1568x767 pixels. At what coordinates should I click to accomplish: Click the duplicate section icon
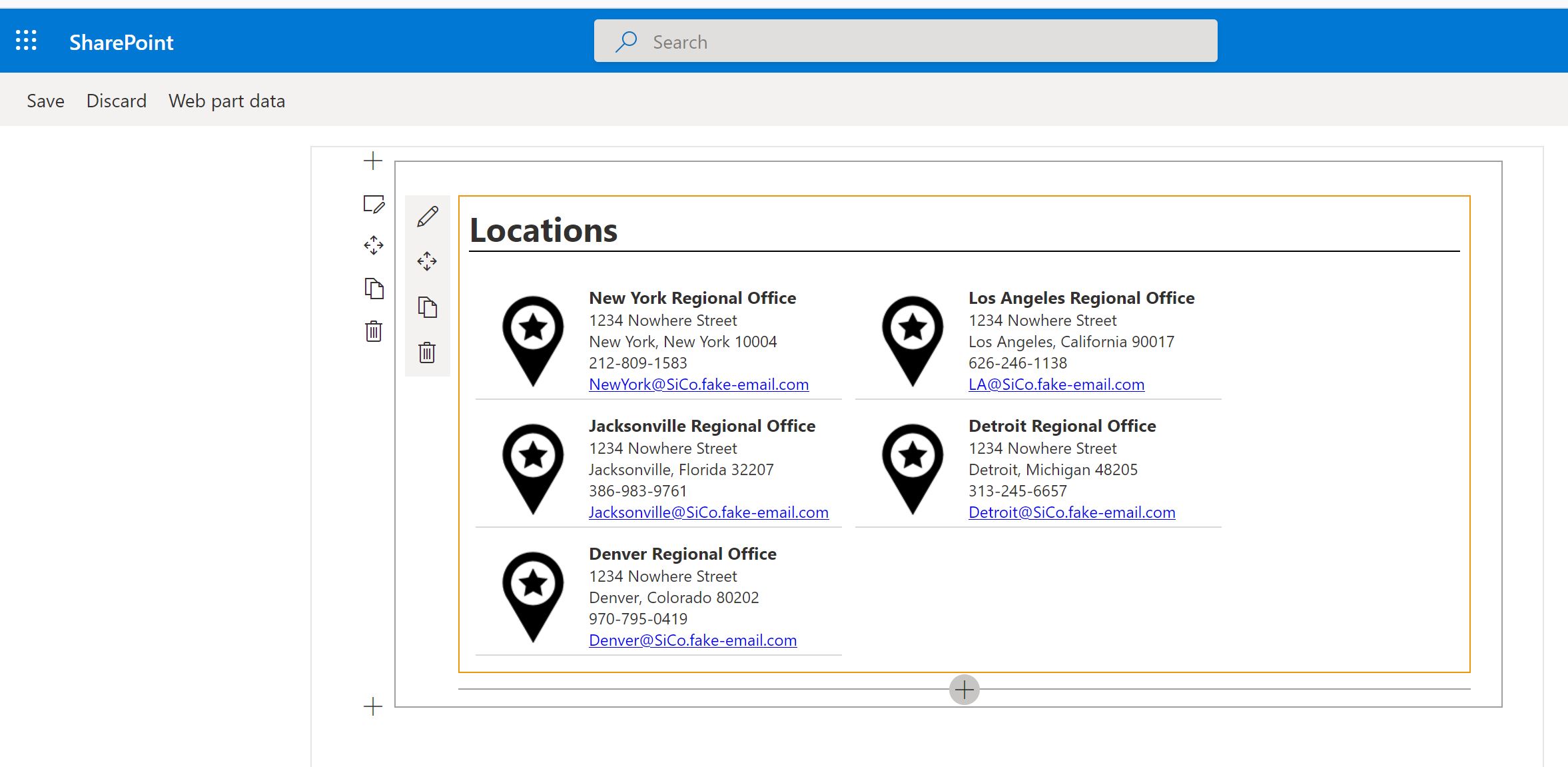tap(374, 288)
